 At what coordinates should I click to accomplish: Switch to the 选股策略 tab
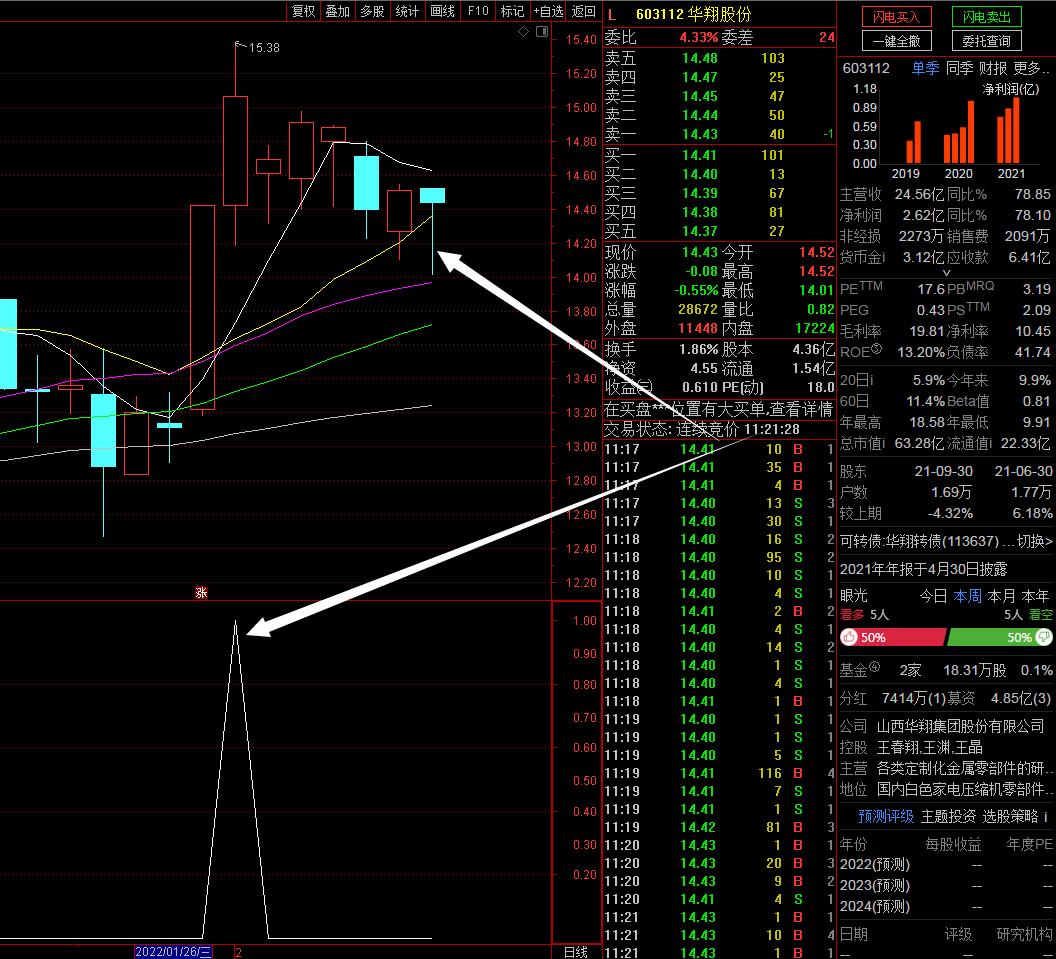click(1010, 816)
